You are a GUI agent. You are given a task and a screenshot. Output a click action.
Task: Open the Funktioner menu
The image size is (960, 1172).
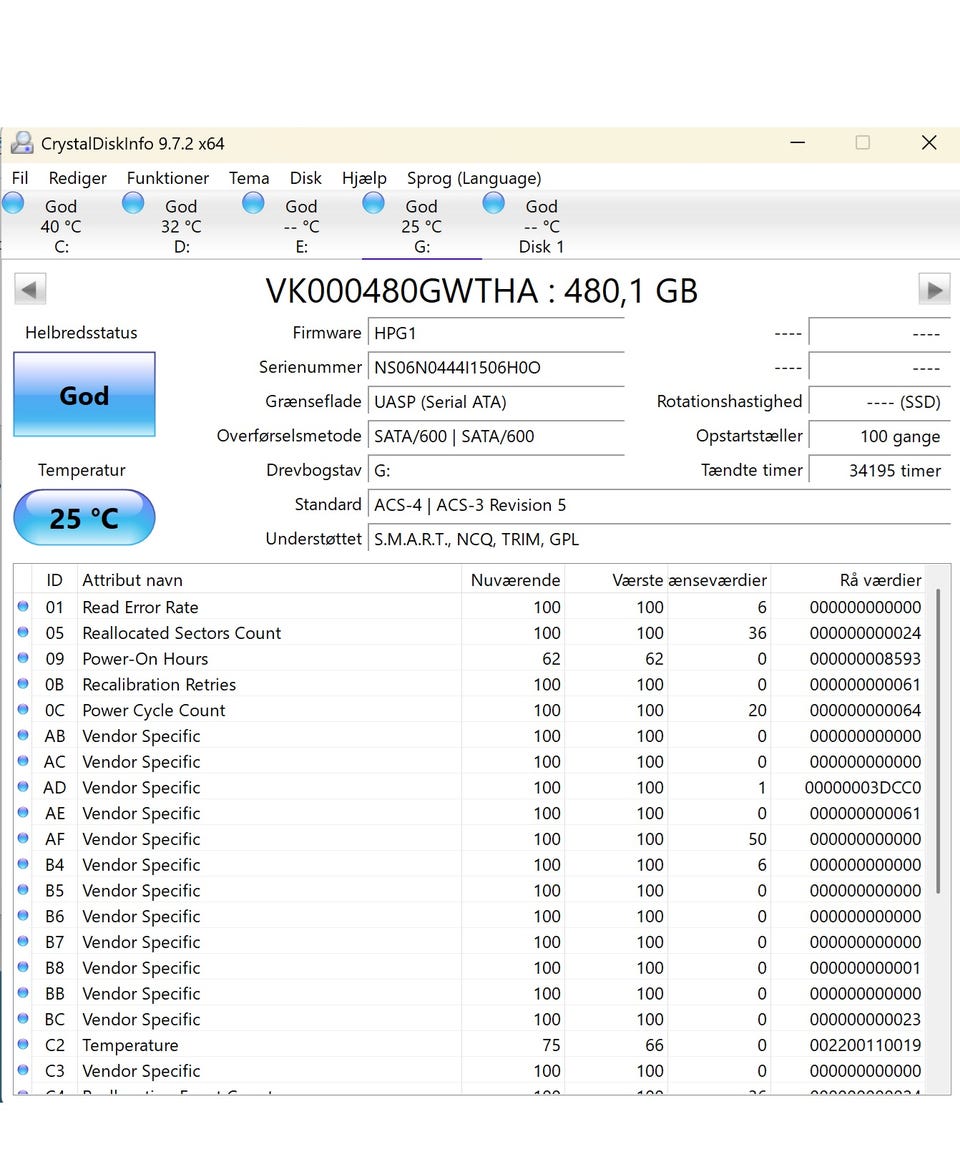tap(167, 178)
